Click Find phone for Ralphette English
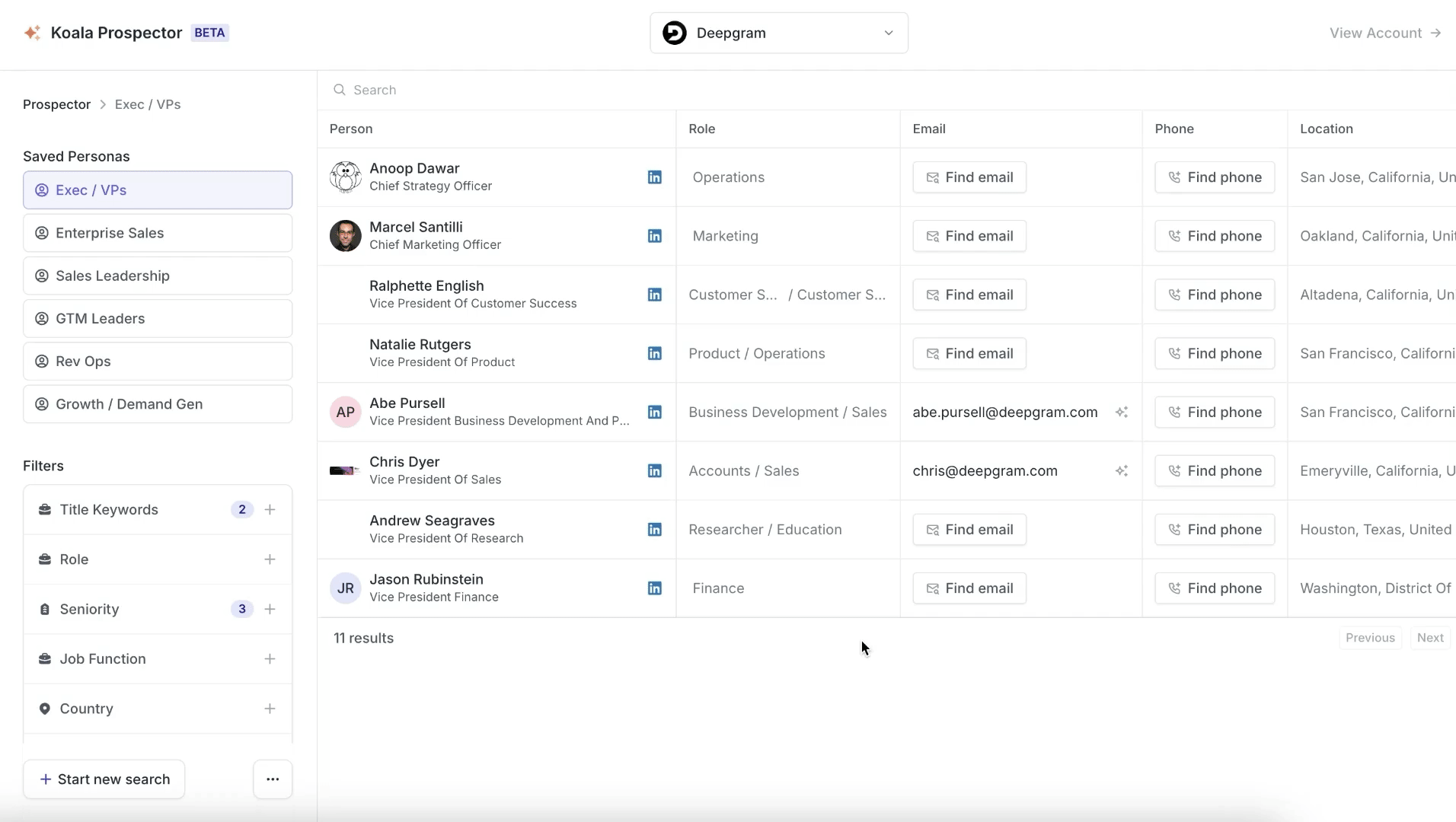This screenshot has height=822, width=1456. tap(1215, 295)
